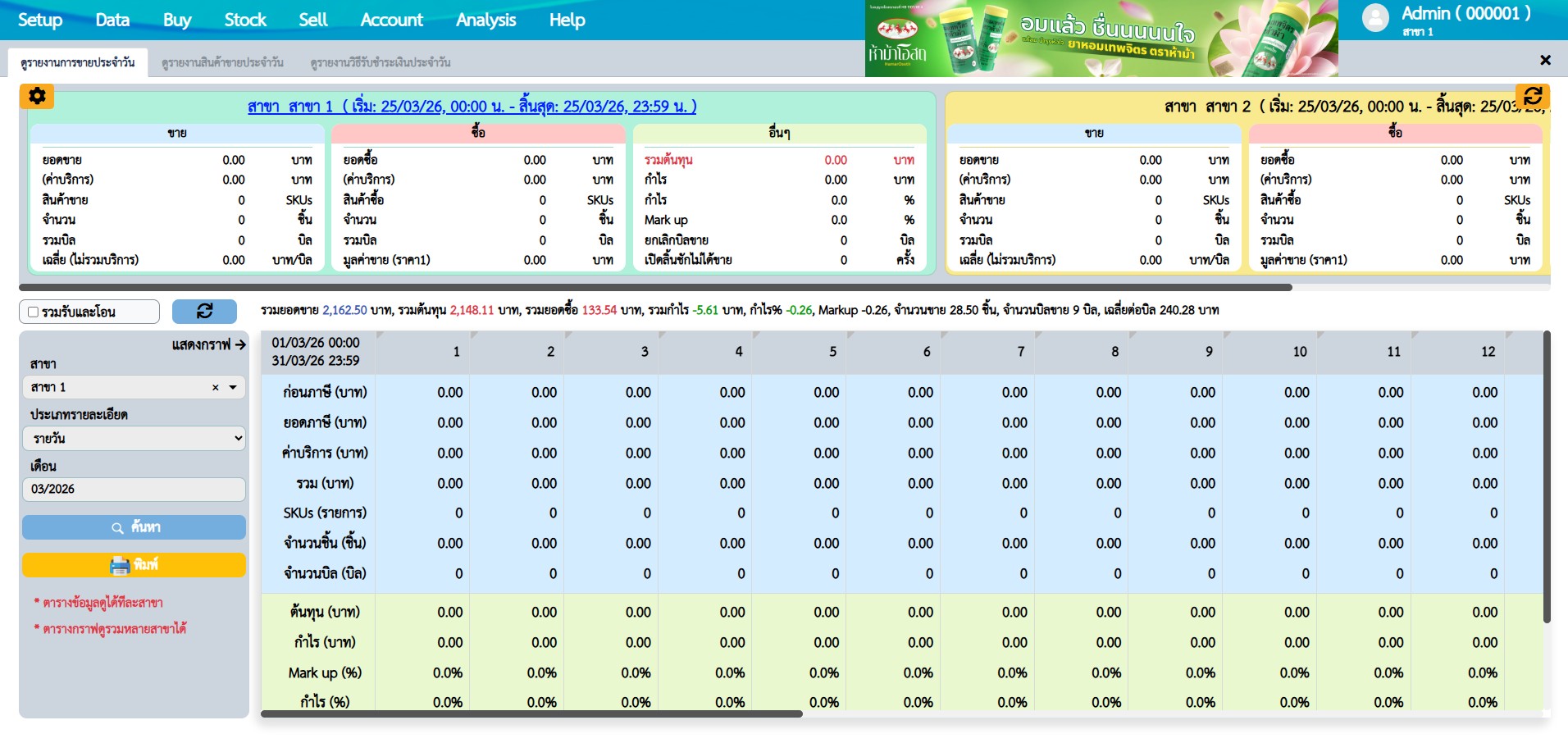Viewport: 1568px width, 743px height.
Task: Click the สาขา 1 date range header link
Action: (x=472, y=107)
